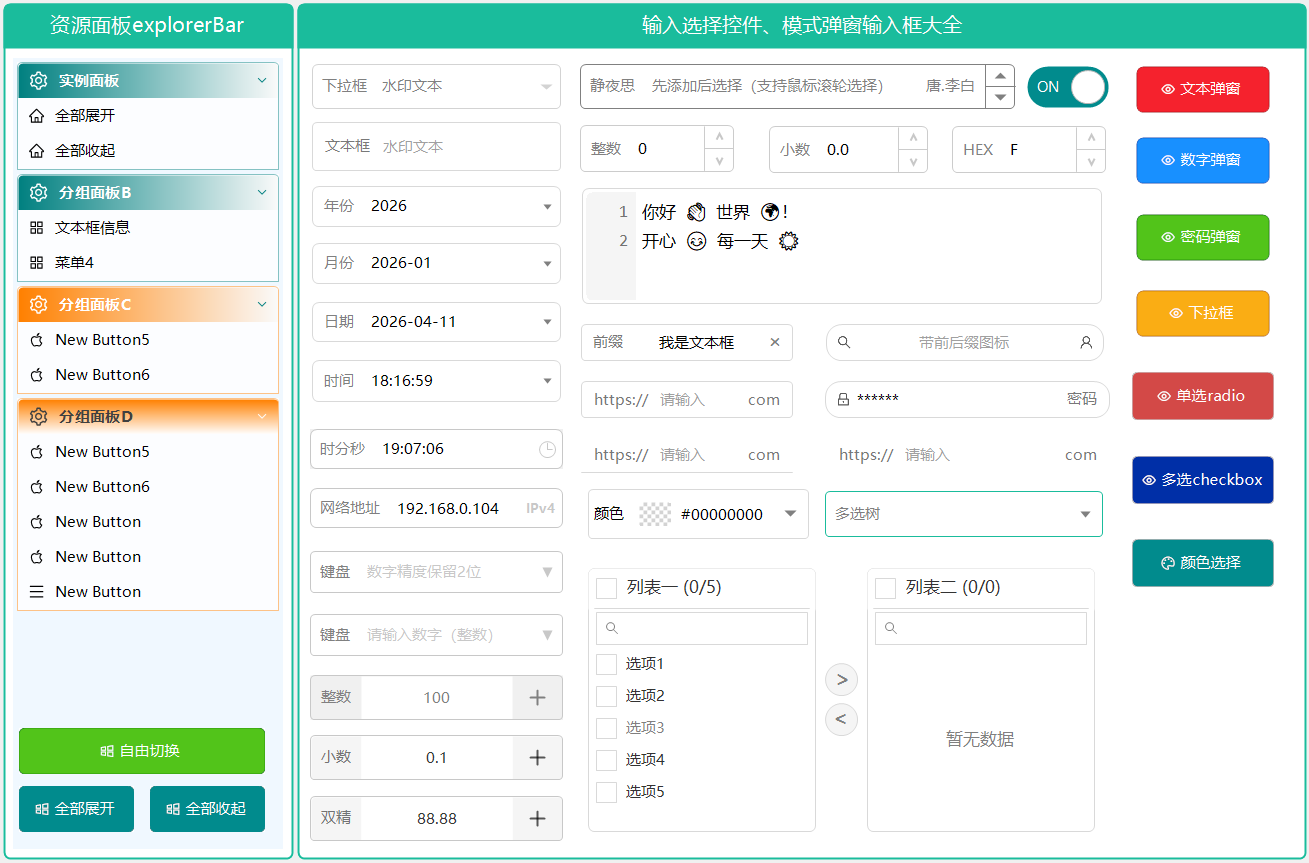
Task: Collapse the 分组面板C chevron
Action: [x=262, y=305]
